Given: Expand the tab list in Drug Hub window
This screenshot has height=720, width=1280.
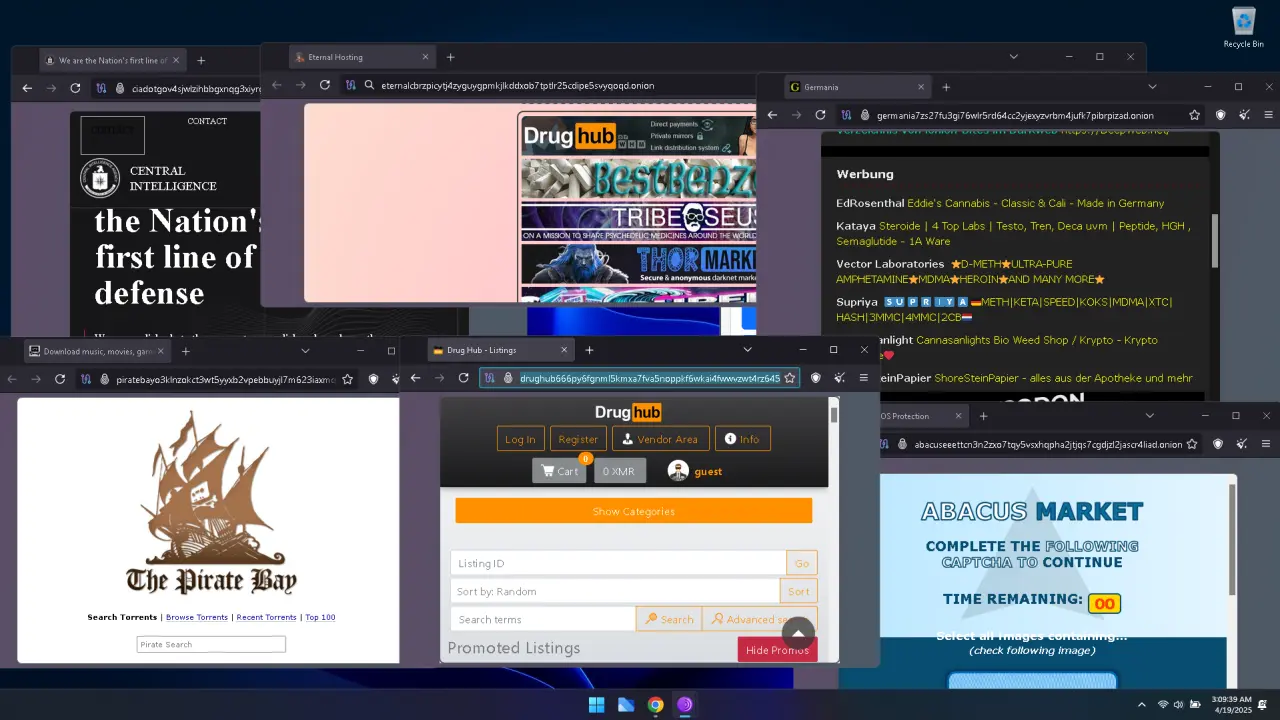Looking at the screenshot, I should pyautogui.click(x=747, y=350).
